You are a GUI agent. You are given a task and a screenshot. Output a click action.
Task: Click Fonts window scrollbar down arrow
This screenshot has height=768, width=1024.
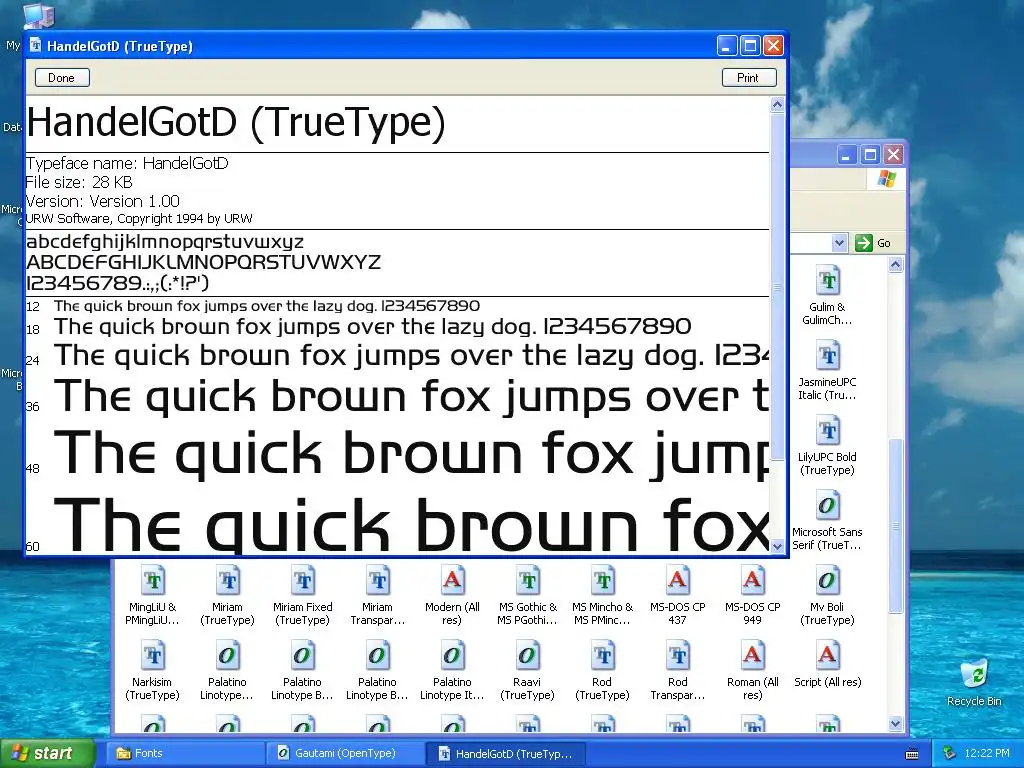[895, 724]
